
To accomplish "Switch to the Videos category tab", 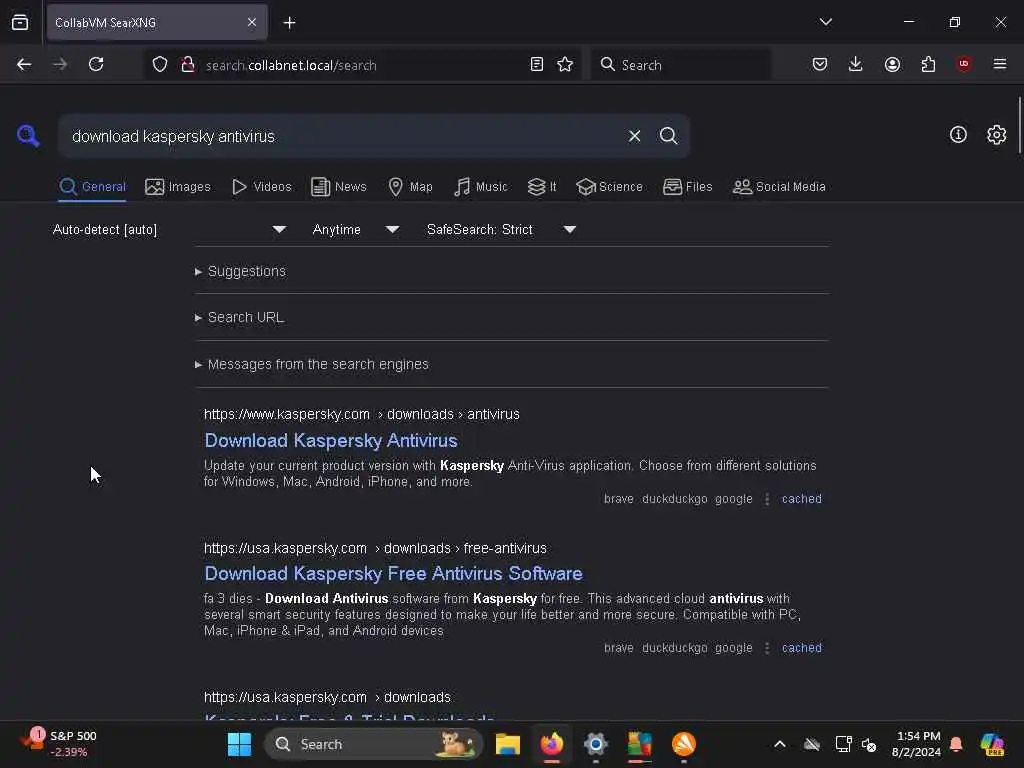I will (262, 187).
